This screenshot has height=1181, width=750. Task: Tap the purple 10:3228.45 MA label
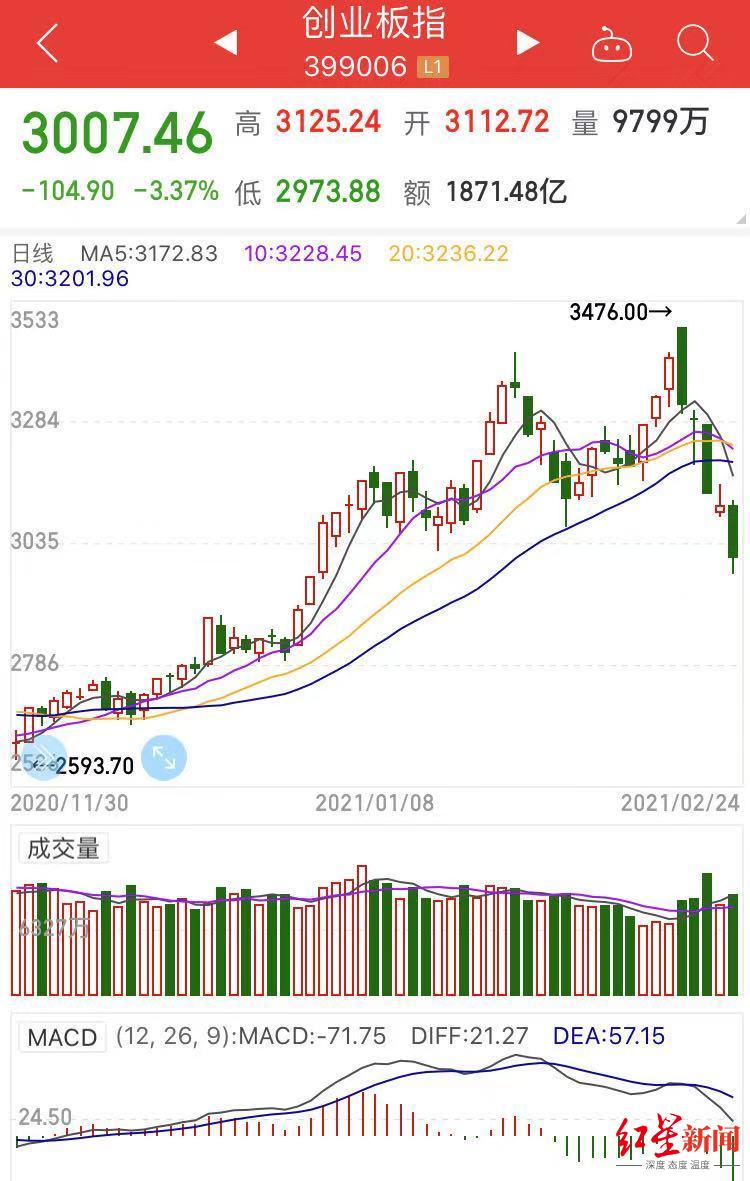tap(303, 253)
